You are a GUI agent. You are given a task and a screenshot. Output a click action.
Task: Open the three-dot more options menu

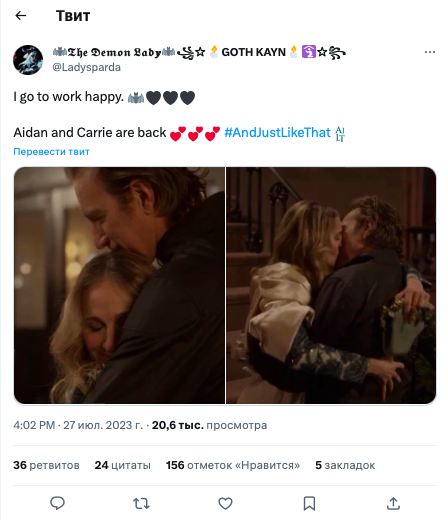point(430,52)
